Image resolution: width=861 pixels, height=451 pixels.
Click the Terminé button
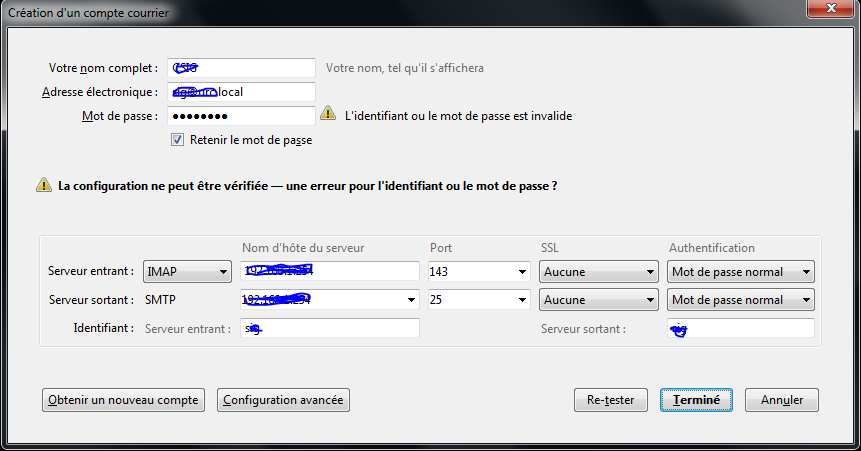696,400
